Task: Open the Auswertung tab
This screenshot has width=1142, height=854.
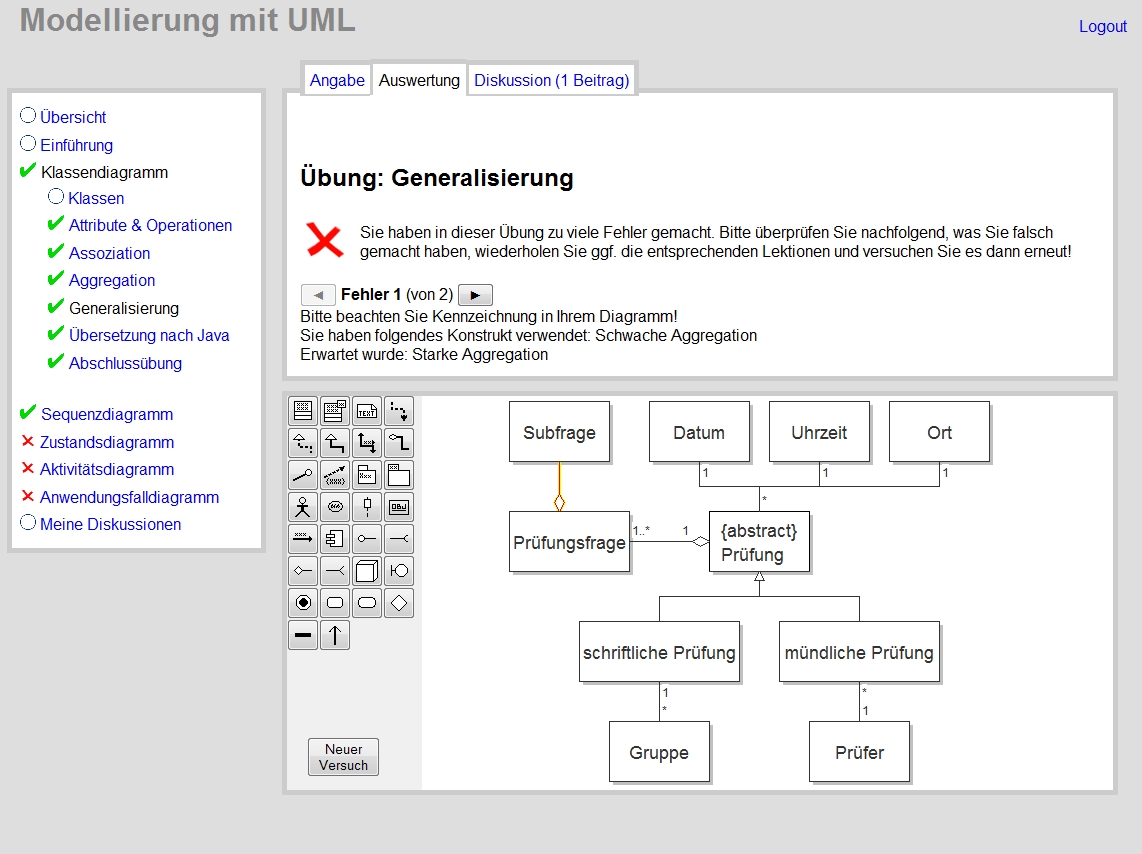Action: (420, 80)
